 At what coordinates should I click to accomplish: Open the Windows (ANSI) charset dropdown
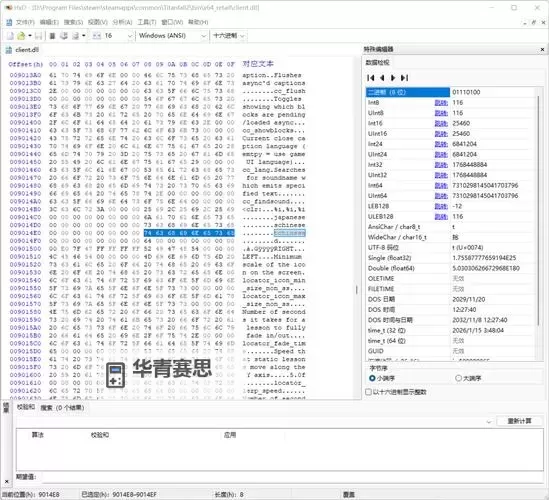pos(203,36)
